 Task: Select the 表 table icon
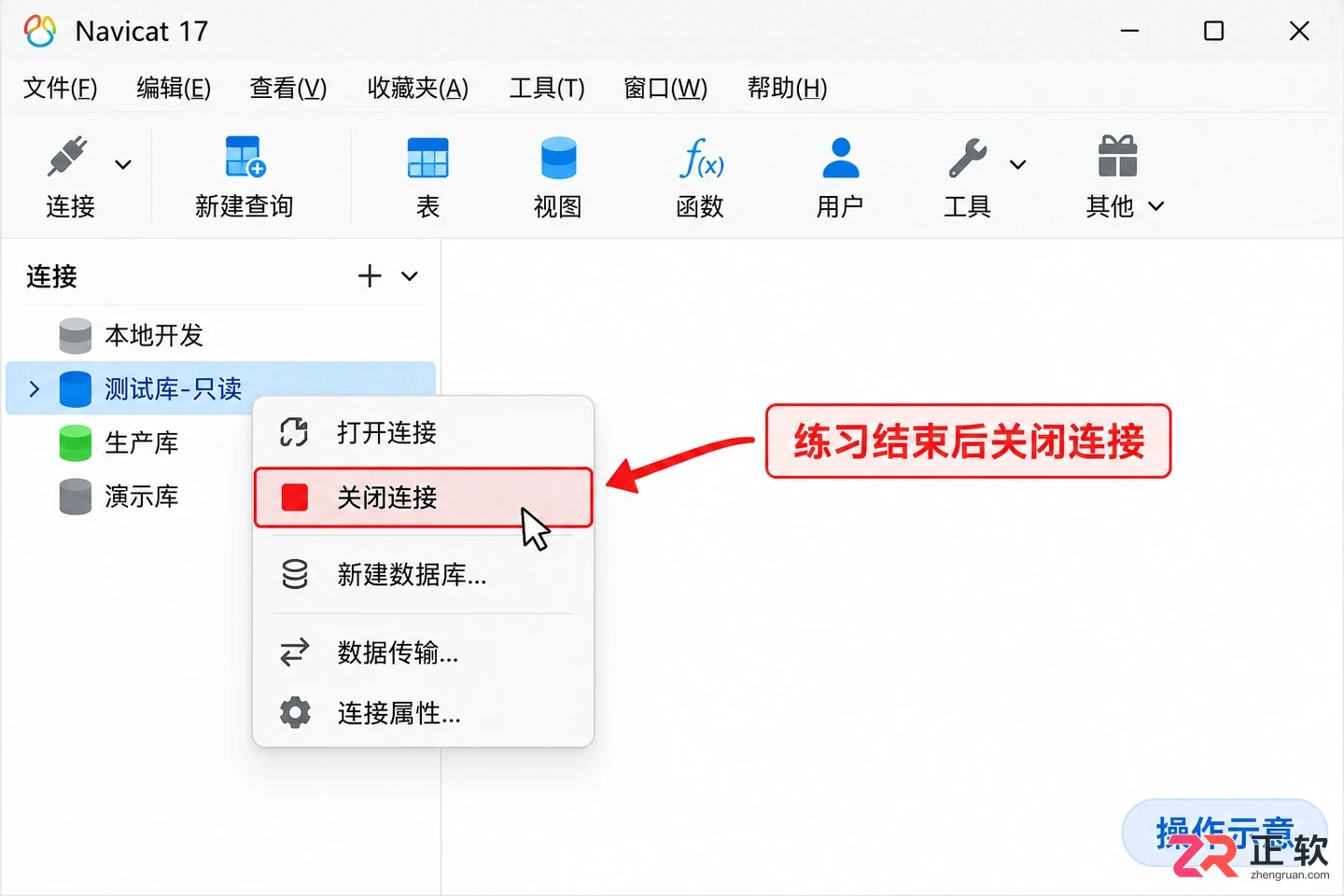[427, 158]
